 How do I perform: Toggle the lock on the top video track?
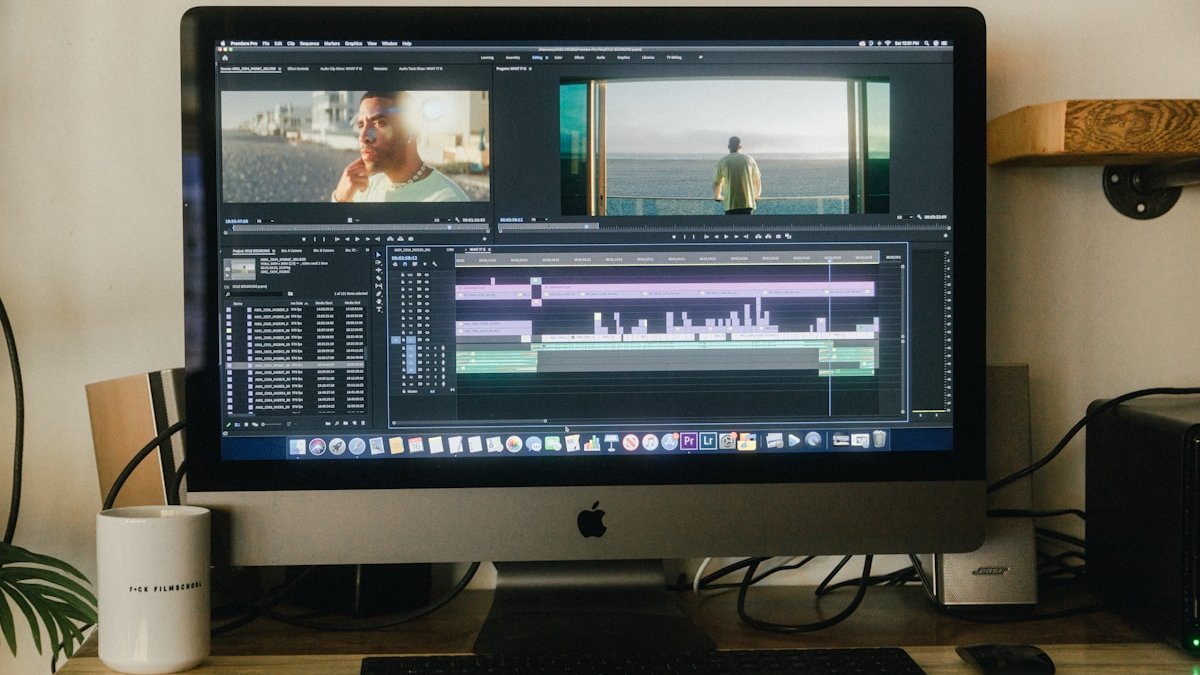pyautogui.click(x=403, y=274)
